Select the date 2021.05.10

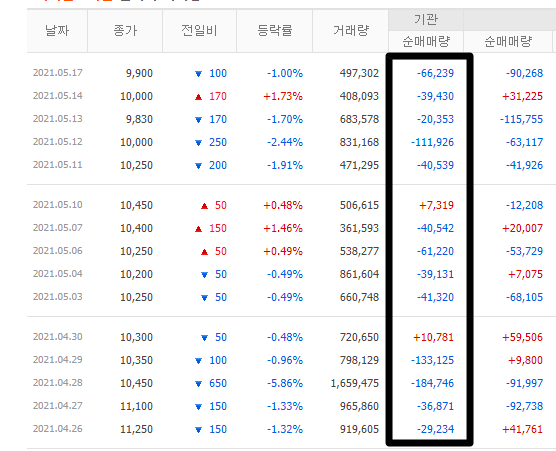click(58, 205)
